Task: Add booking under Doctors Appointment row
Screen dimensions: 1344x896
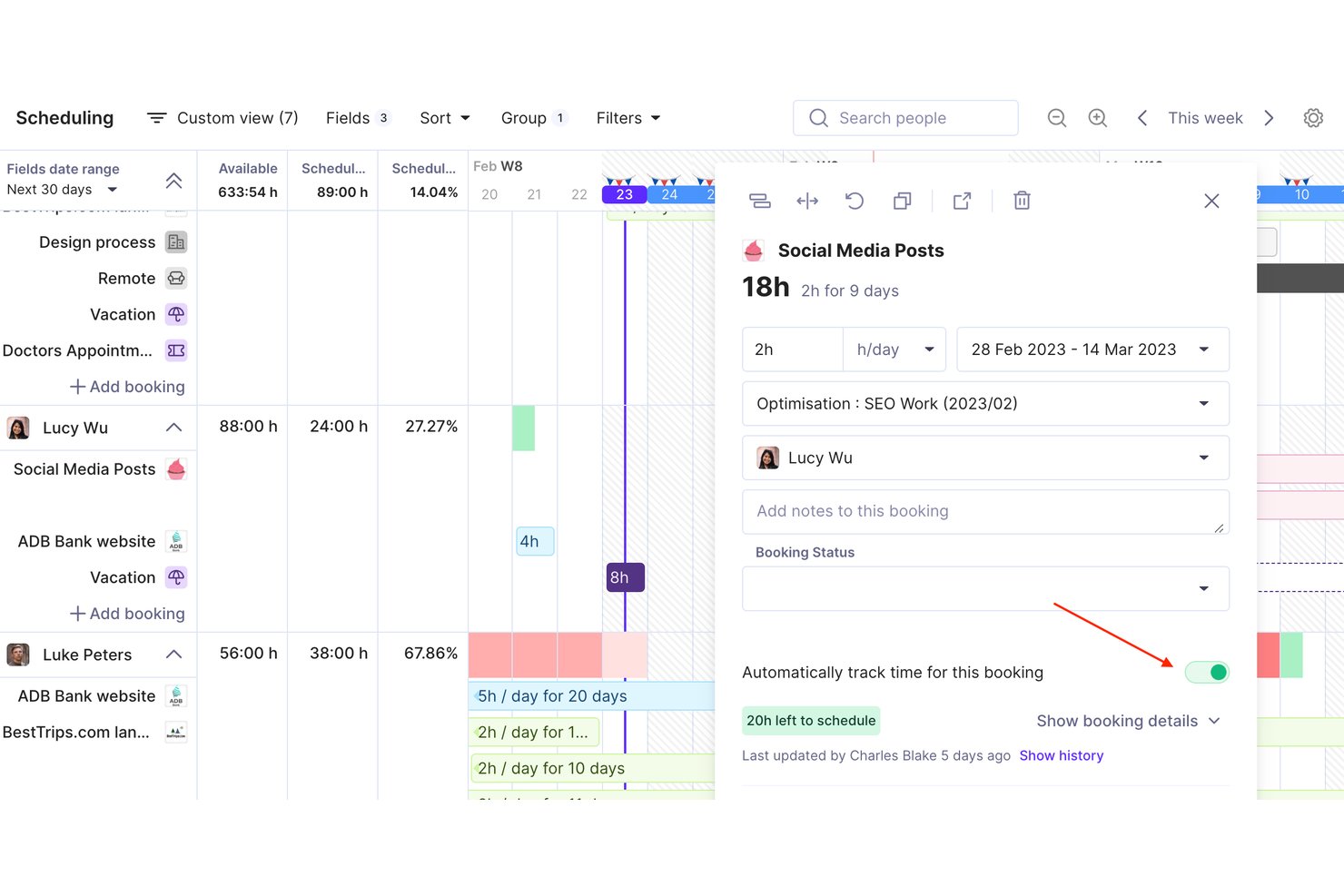Action: (x=127, y=387)
